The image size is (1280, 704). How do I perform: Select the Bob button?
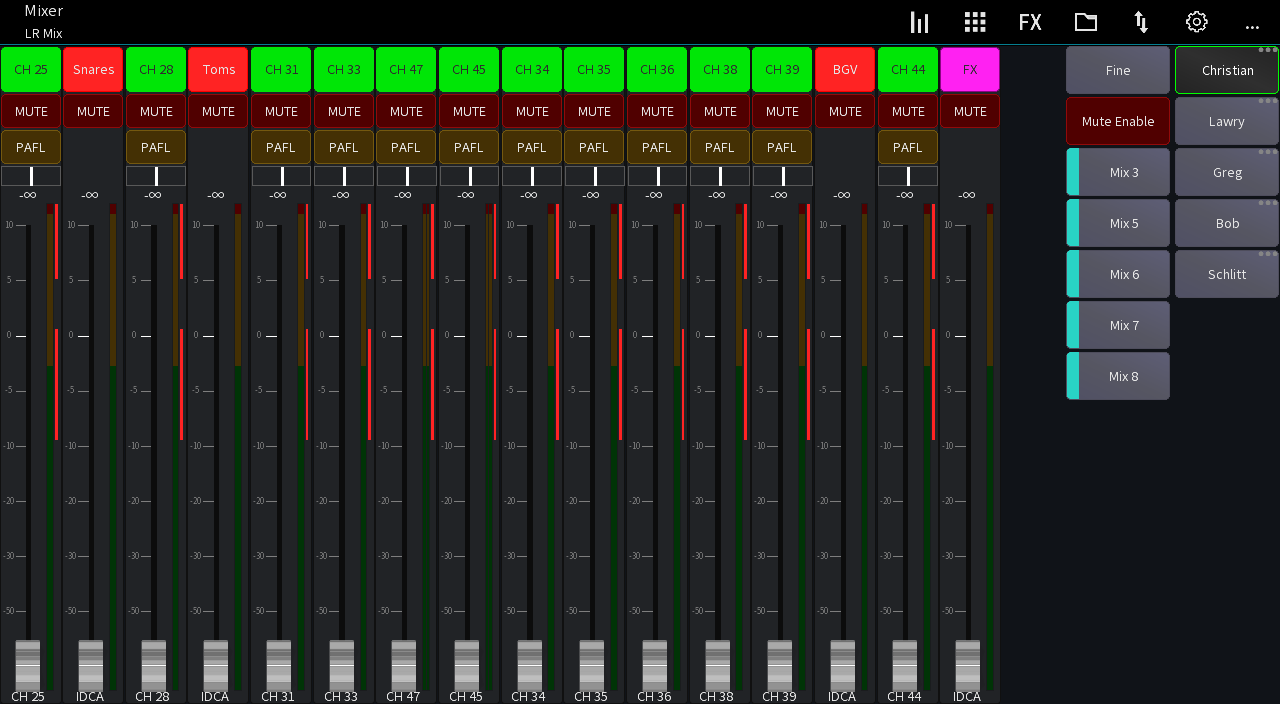pyautogui.click(x=1226, y=222)
